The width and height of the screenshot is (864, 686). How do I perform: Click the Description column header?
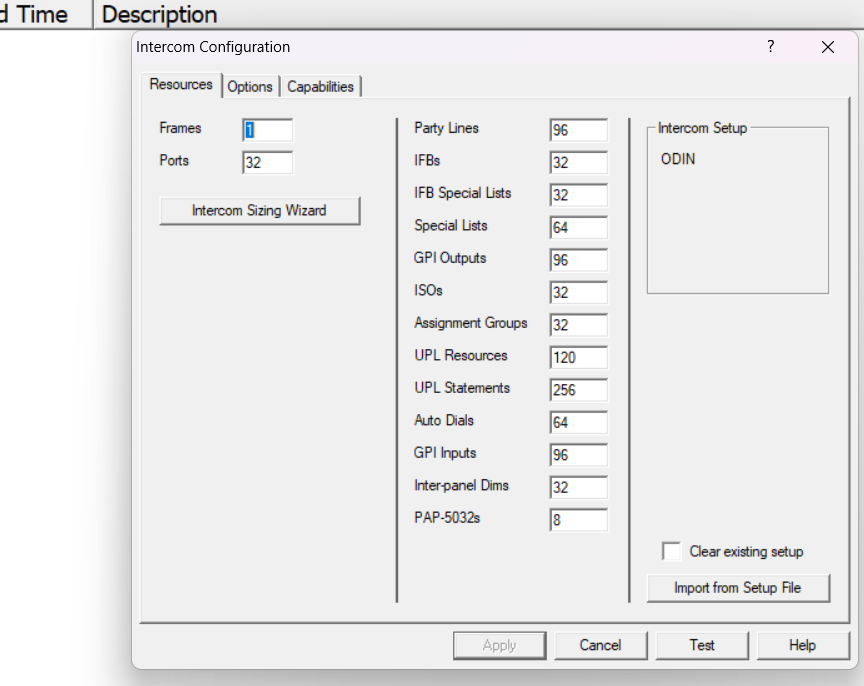(160, 15)
